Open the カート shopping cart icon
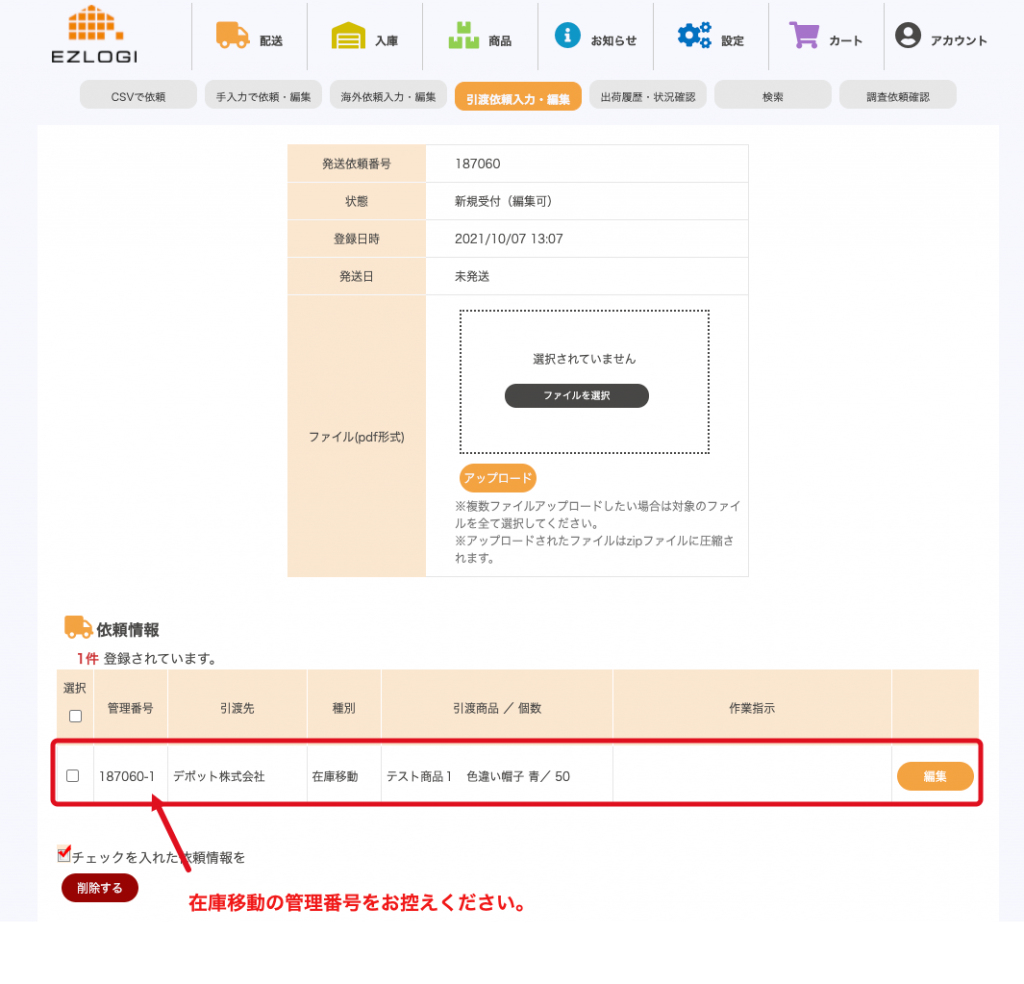 804,35
